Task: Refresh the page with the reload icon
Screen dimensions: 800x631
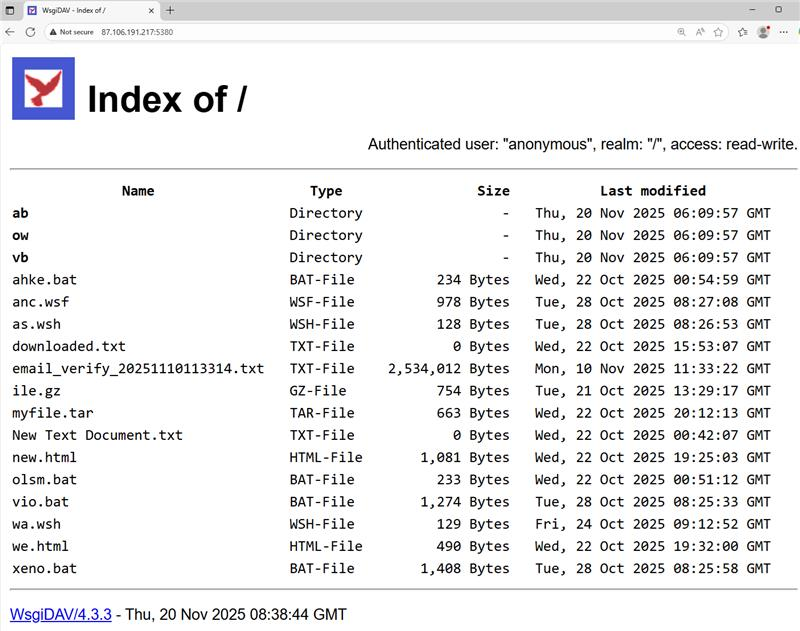Action: (30, 32)
